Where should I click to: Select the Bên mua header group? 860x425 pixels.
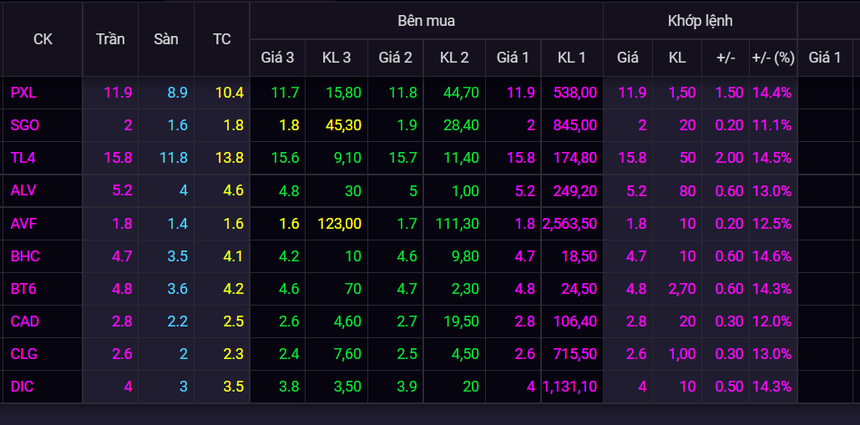(x=426, y=20)
